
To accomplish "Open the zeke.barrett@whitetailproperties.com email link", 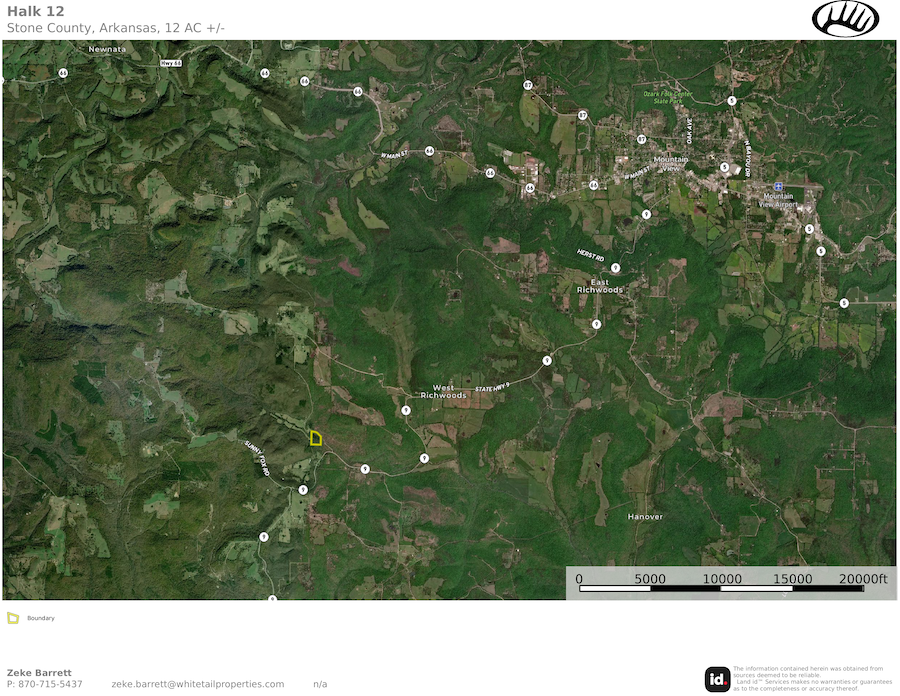I will (x=198, y=684).
